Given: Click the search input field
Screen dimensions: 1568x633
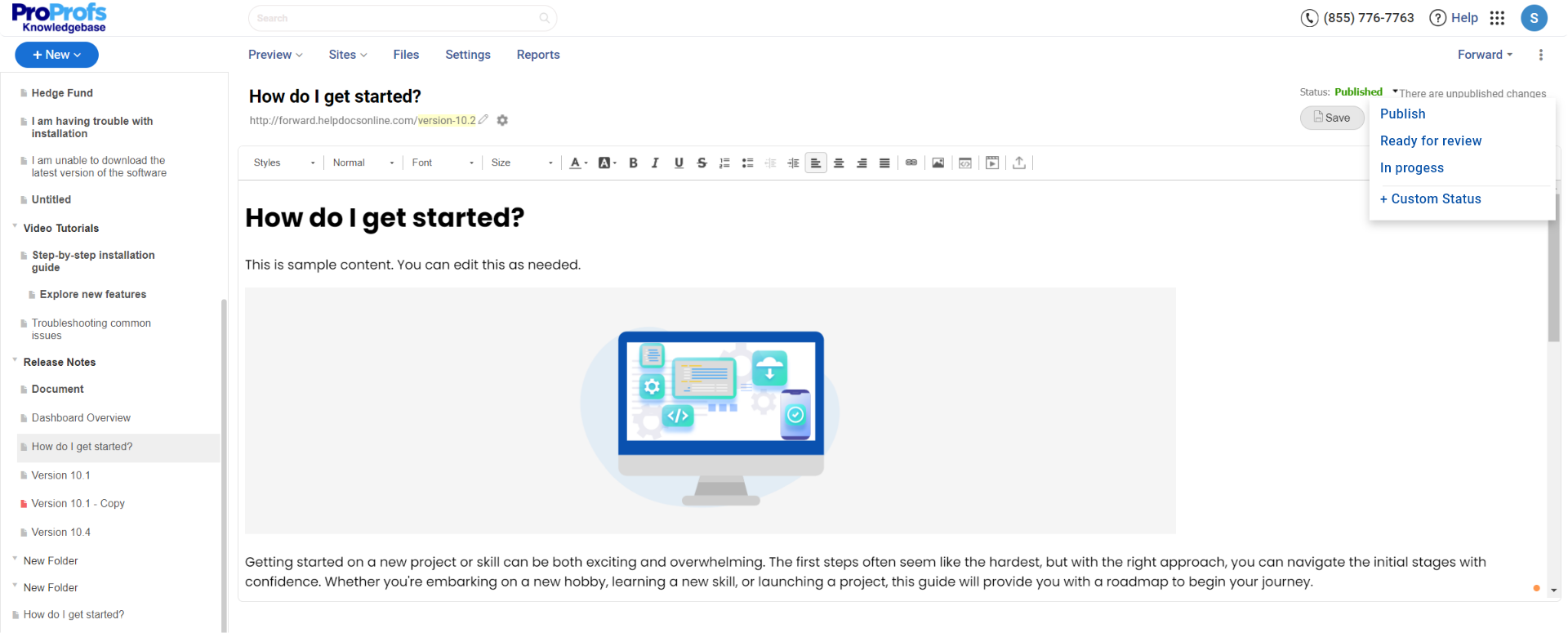Looking at the screenshot, I should [x=403, y=18].
